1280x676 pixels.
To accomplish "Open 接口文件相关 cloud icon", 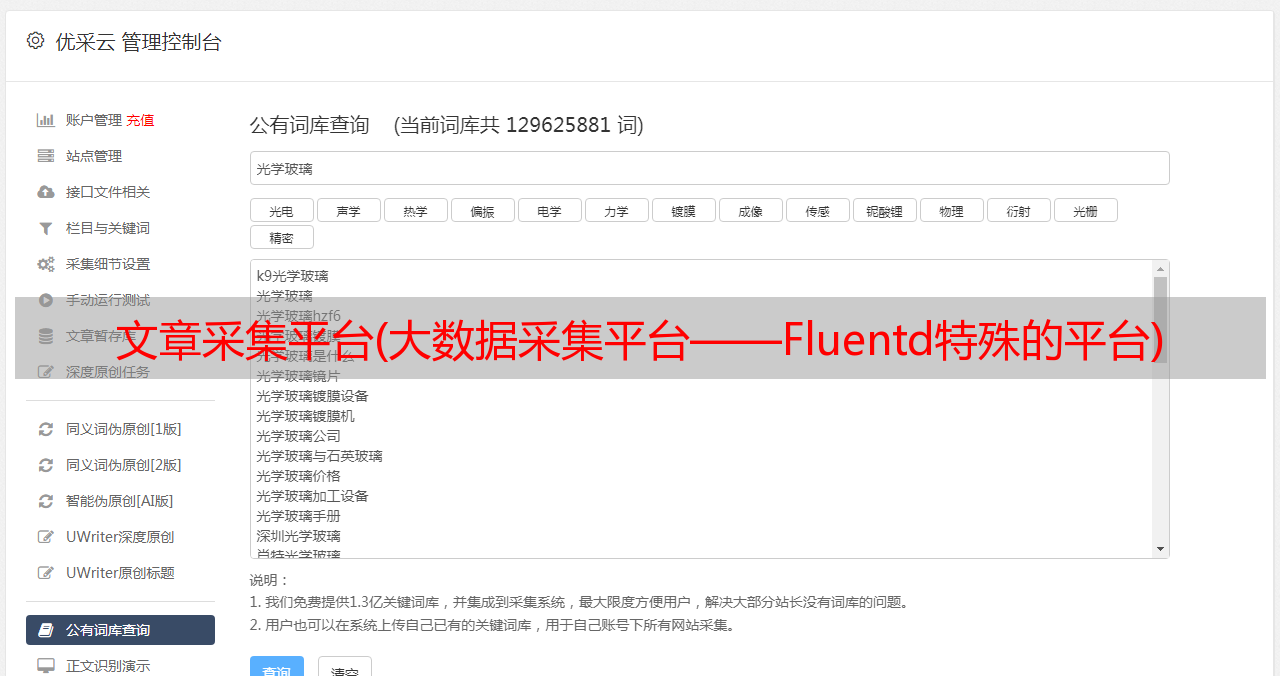I will [x=46, y=192].
